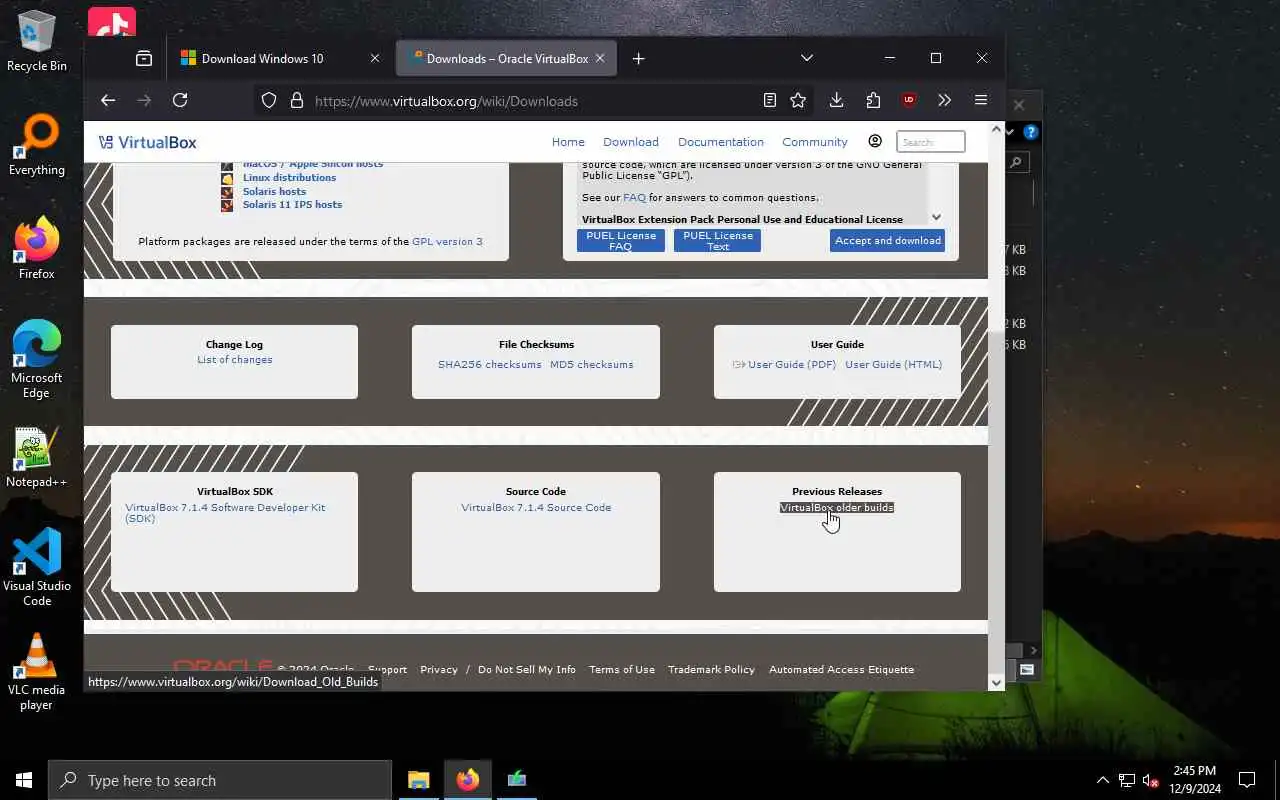Open the Recycle Bin desktop icon
The width and height of the screenshot is (1280, 800).
(x=37, y=41)
